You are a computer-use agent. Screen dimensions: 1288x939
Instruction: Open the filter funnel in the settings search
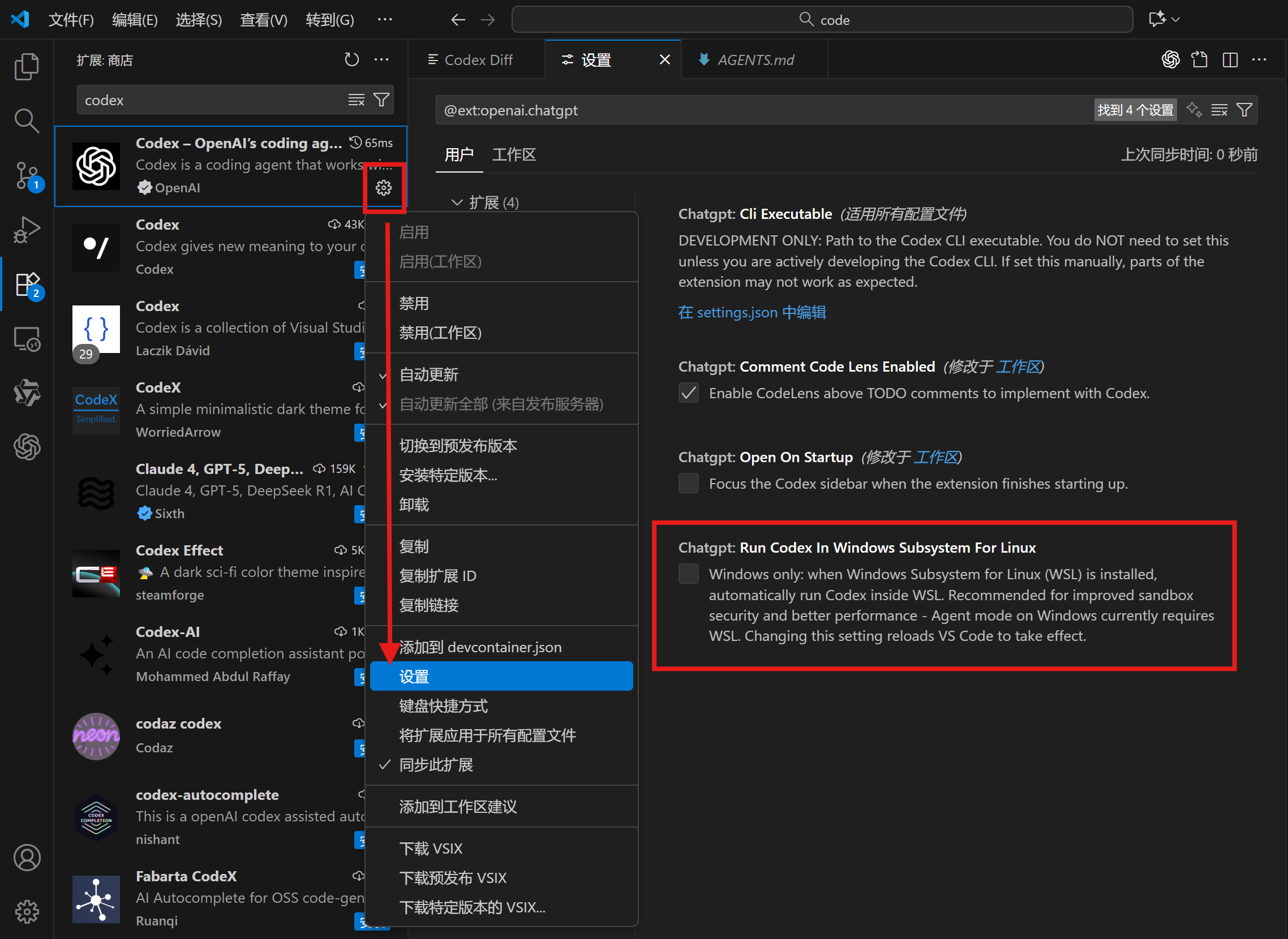click(1246, 109)
